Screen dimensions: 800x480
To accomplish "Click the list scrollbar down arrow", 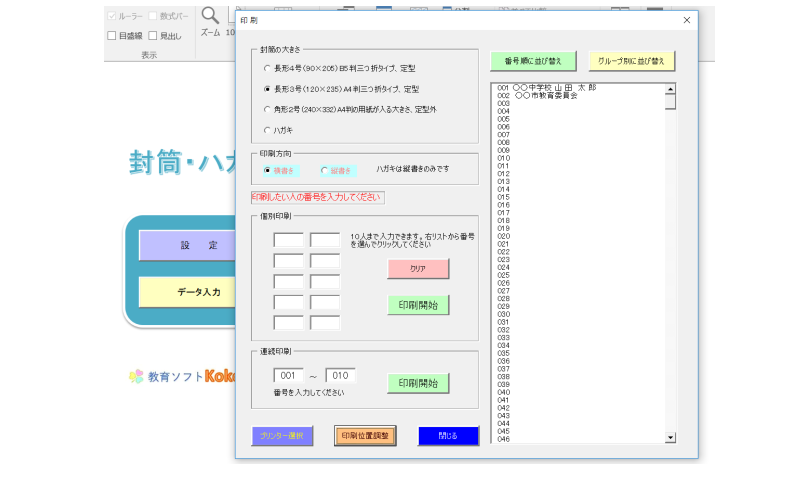I will (x=670, y=437).
